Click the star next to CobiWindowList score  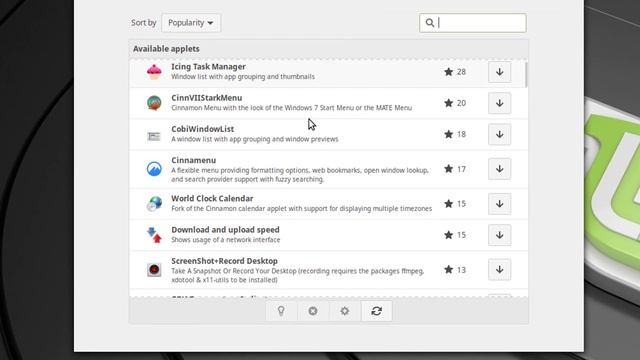pos(449,134)
